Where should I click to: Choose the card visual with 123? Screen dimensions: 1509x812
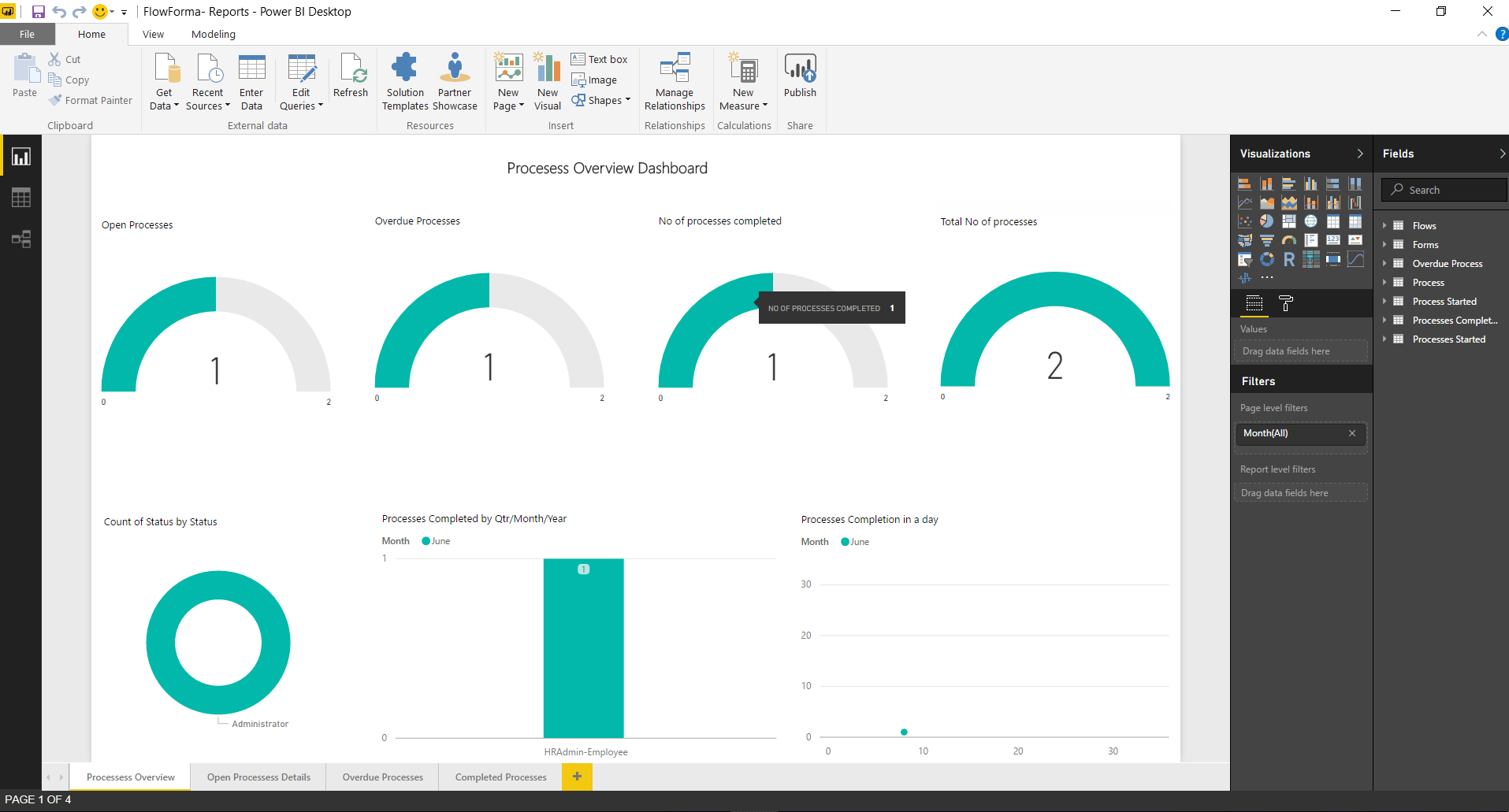[x=1332, y=240]
